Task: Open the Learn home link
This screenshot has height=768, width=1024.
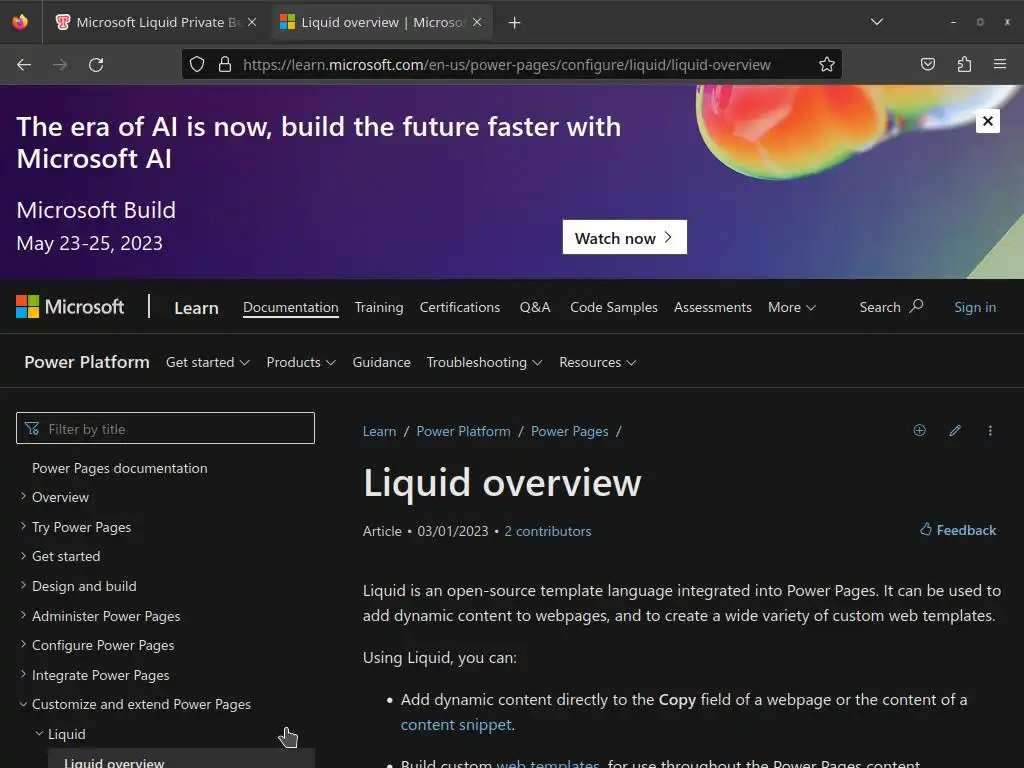Action: point(196,308)
